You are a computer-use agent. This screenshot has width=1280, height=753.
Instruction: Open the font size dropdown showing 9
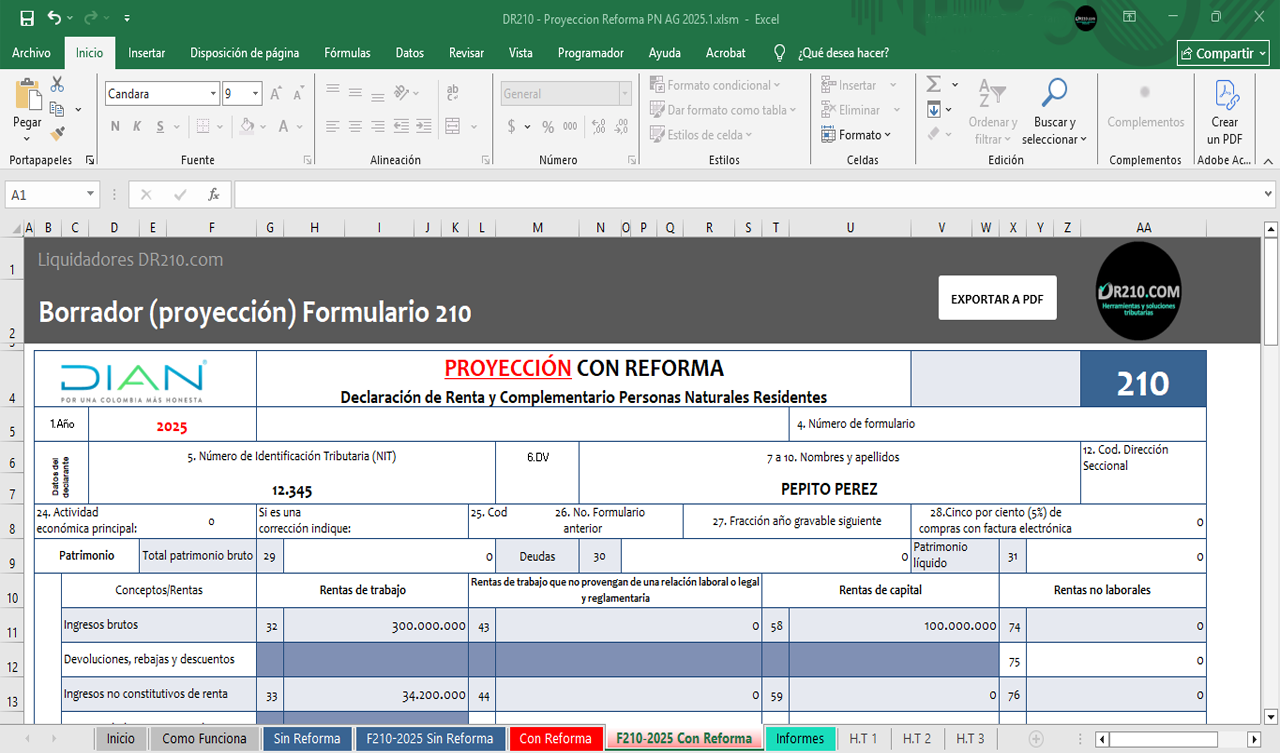pos(256,94)
